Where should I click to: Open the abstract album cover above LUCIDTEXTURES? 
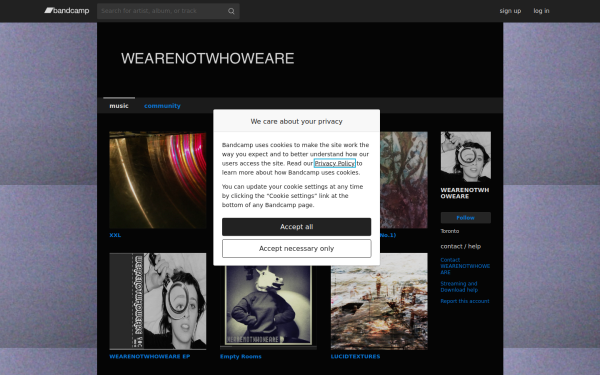[404, 180]
